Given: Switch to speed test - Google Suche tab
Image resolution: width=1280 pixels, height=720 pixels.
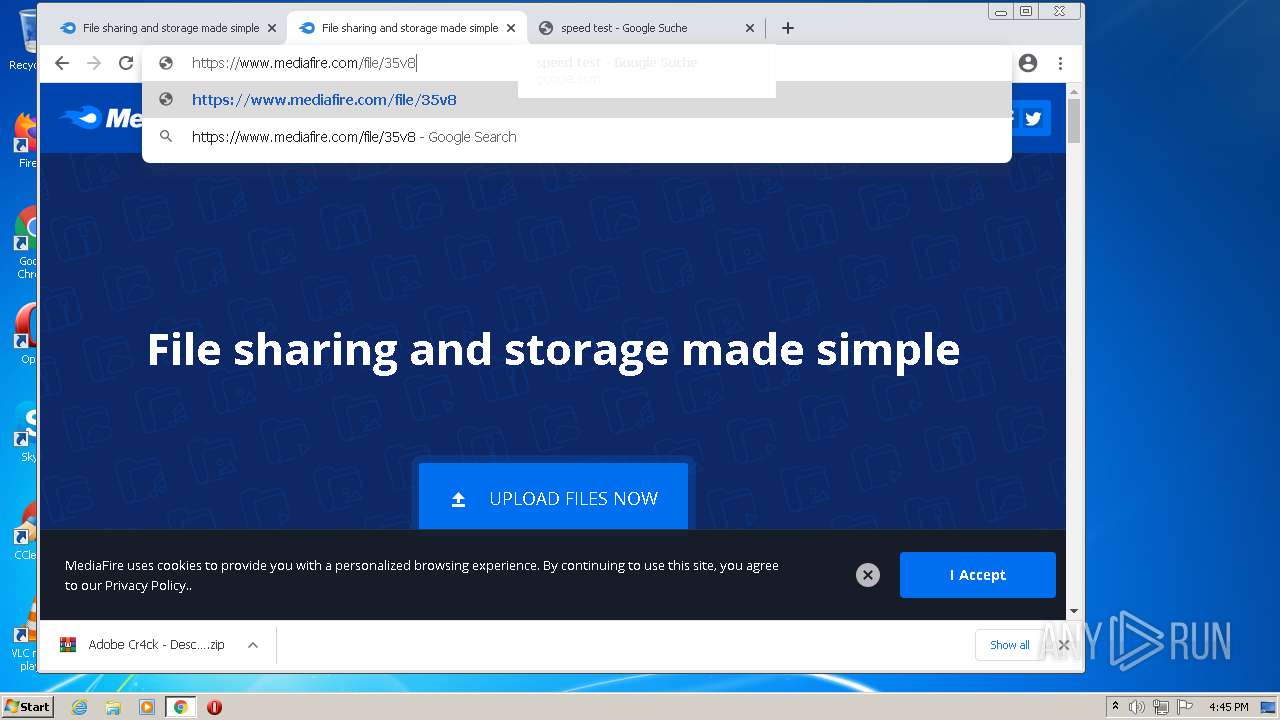Looking at the screenshot, I should tap(646, 28).
